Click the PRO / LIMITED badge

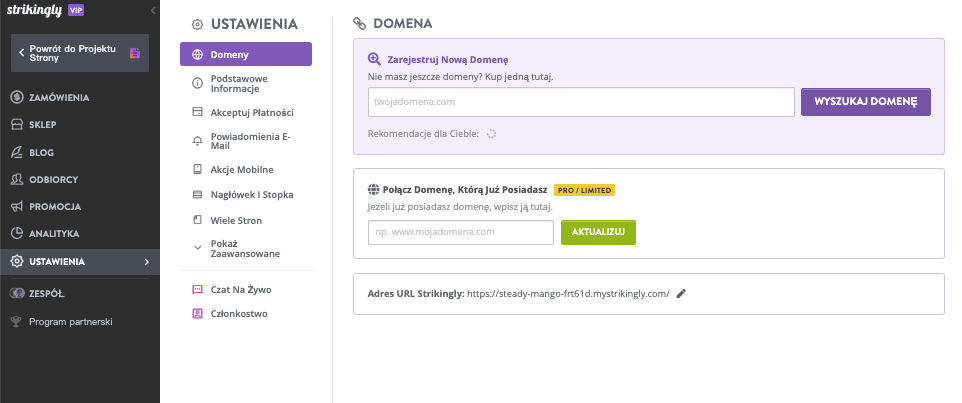[584, 190]
